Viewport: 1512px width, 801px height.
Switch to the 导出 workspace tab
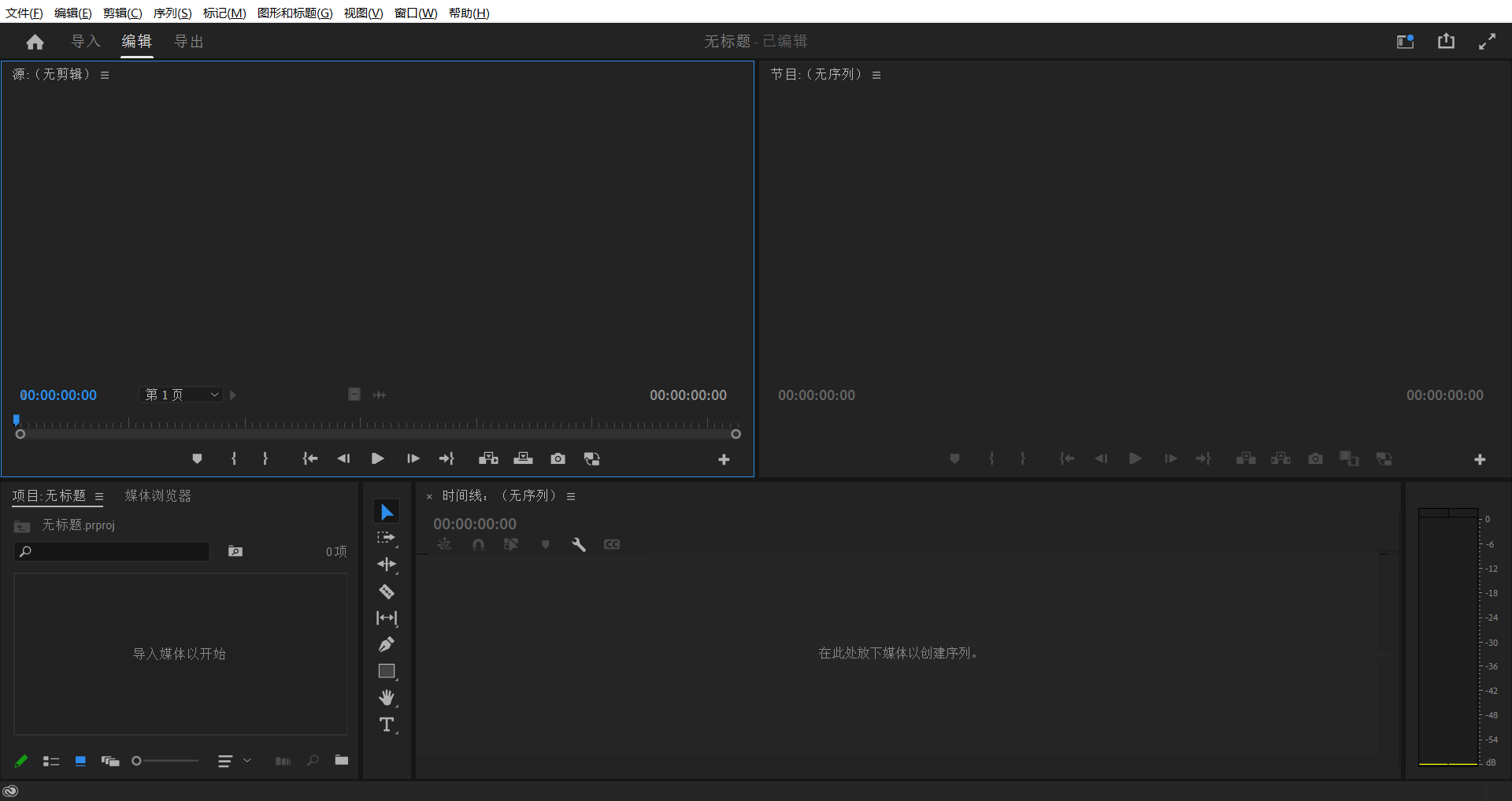[x=189, y=42]
